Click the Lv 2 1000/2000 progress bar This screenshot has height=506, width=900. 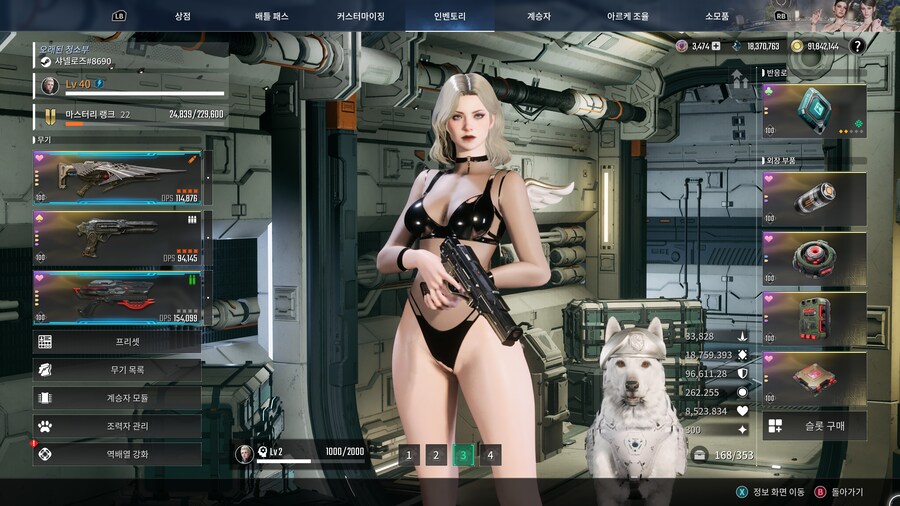pos(311,461)
